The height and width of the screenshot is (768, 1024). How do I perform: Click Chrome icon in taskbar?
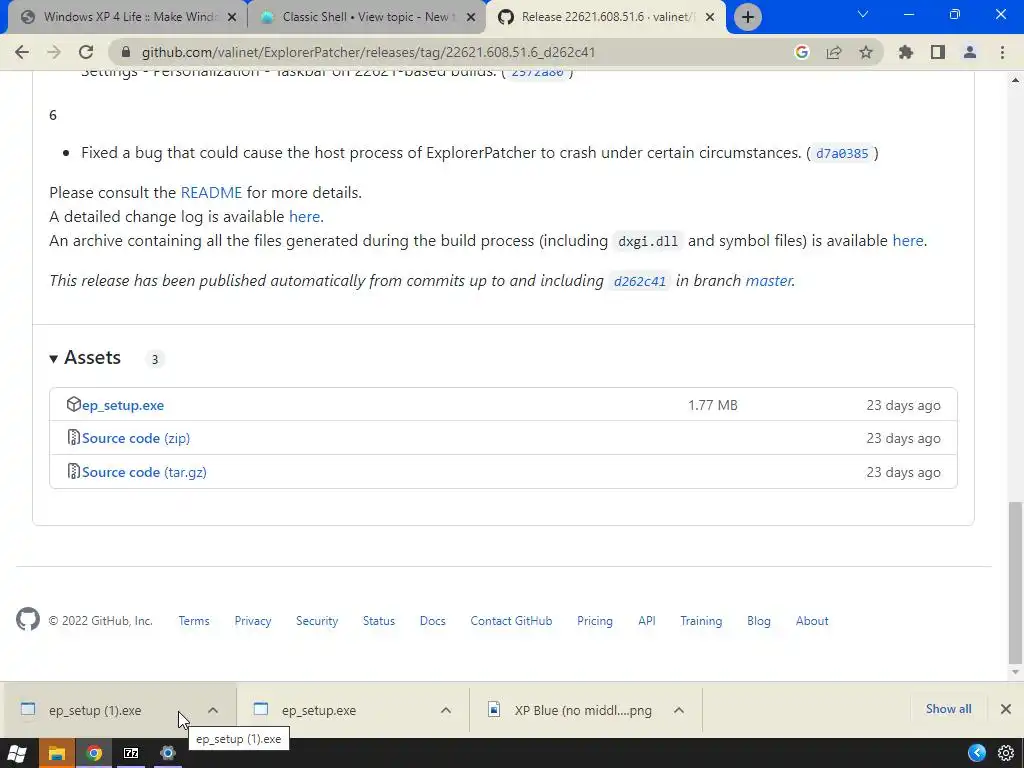tap(94, 753)
